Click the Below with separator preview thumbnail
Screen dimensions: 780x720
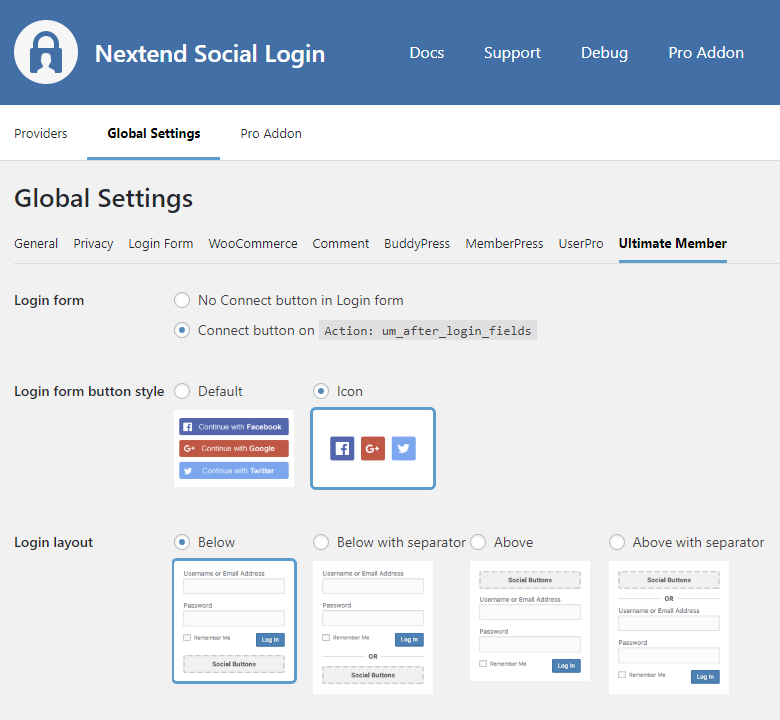pos(373,627)
